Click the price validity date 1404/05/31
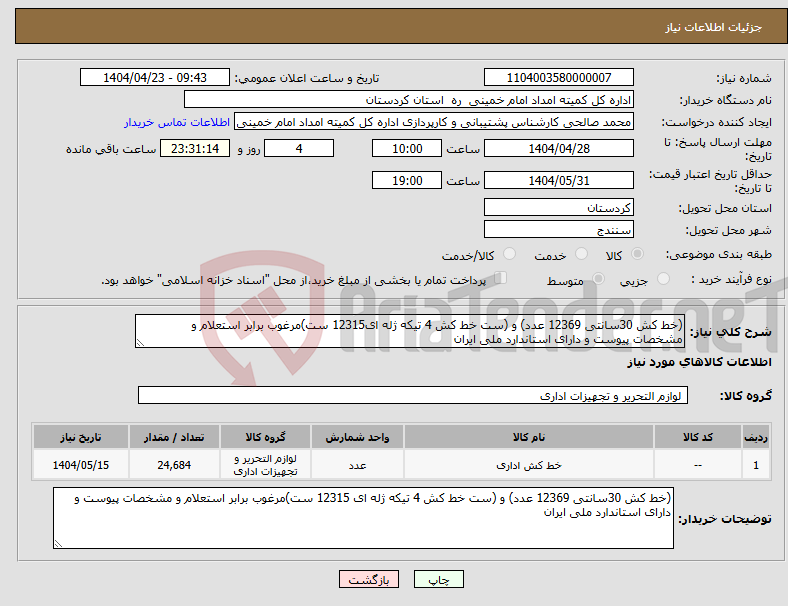 coord(558,180)
